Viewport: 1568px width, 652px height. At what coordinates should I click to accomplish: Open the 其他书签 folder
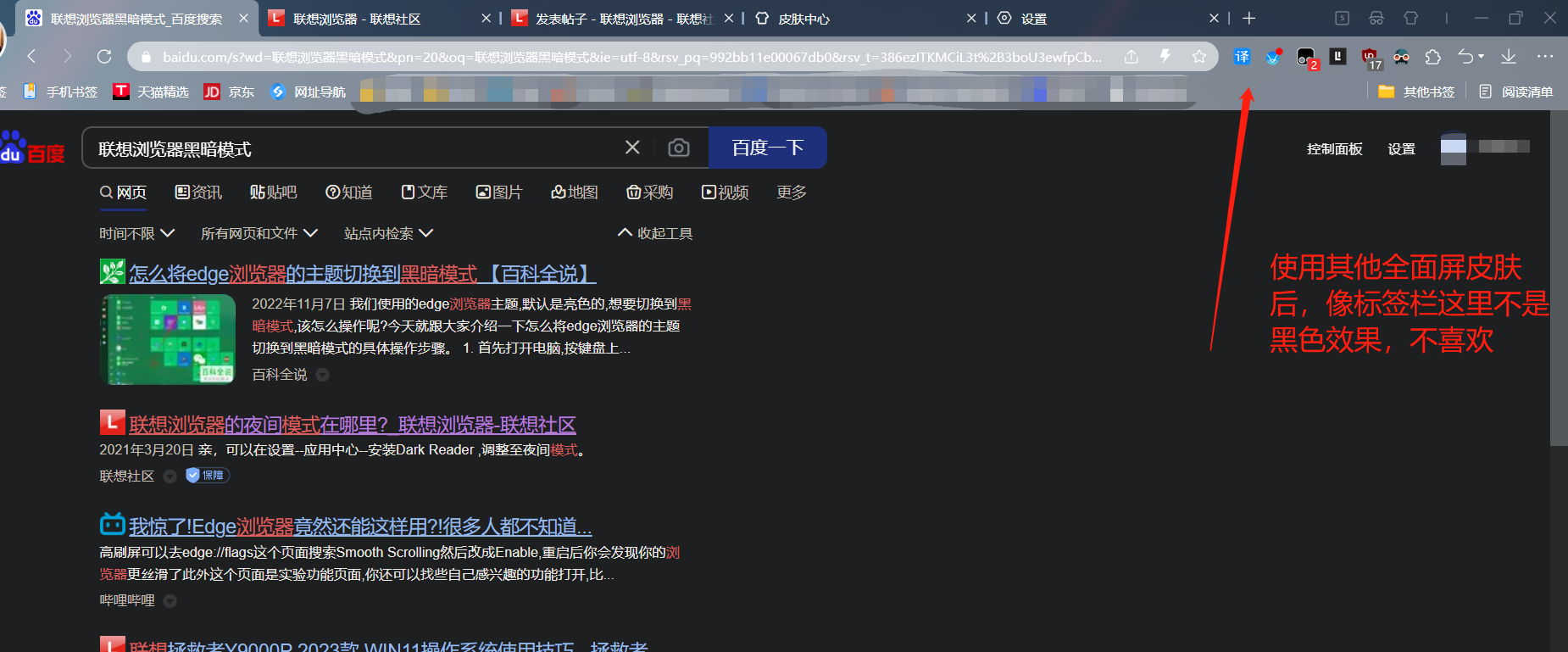coord(1416,92)
